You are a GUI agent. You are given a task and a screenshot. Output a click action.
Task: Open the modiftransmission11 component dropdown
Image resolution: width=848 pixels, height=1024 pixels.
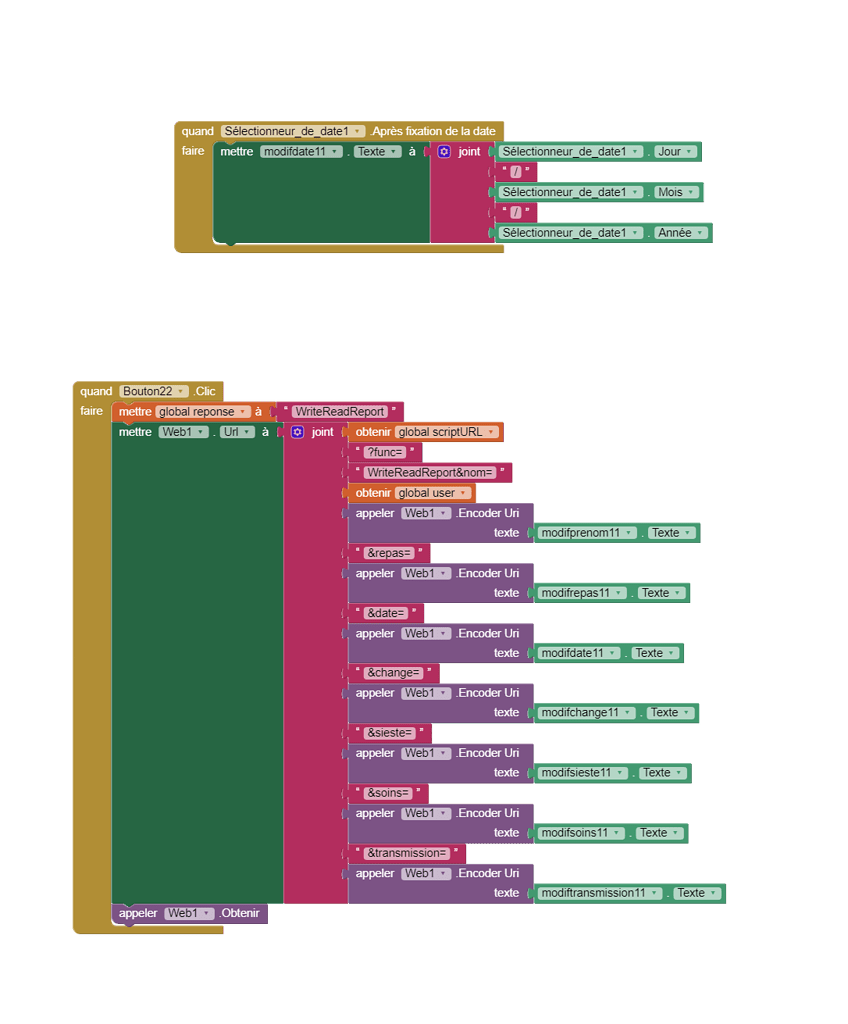pyautogui.click(x=600, y=893)
